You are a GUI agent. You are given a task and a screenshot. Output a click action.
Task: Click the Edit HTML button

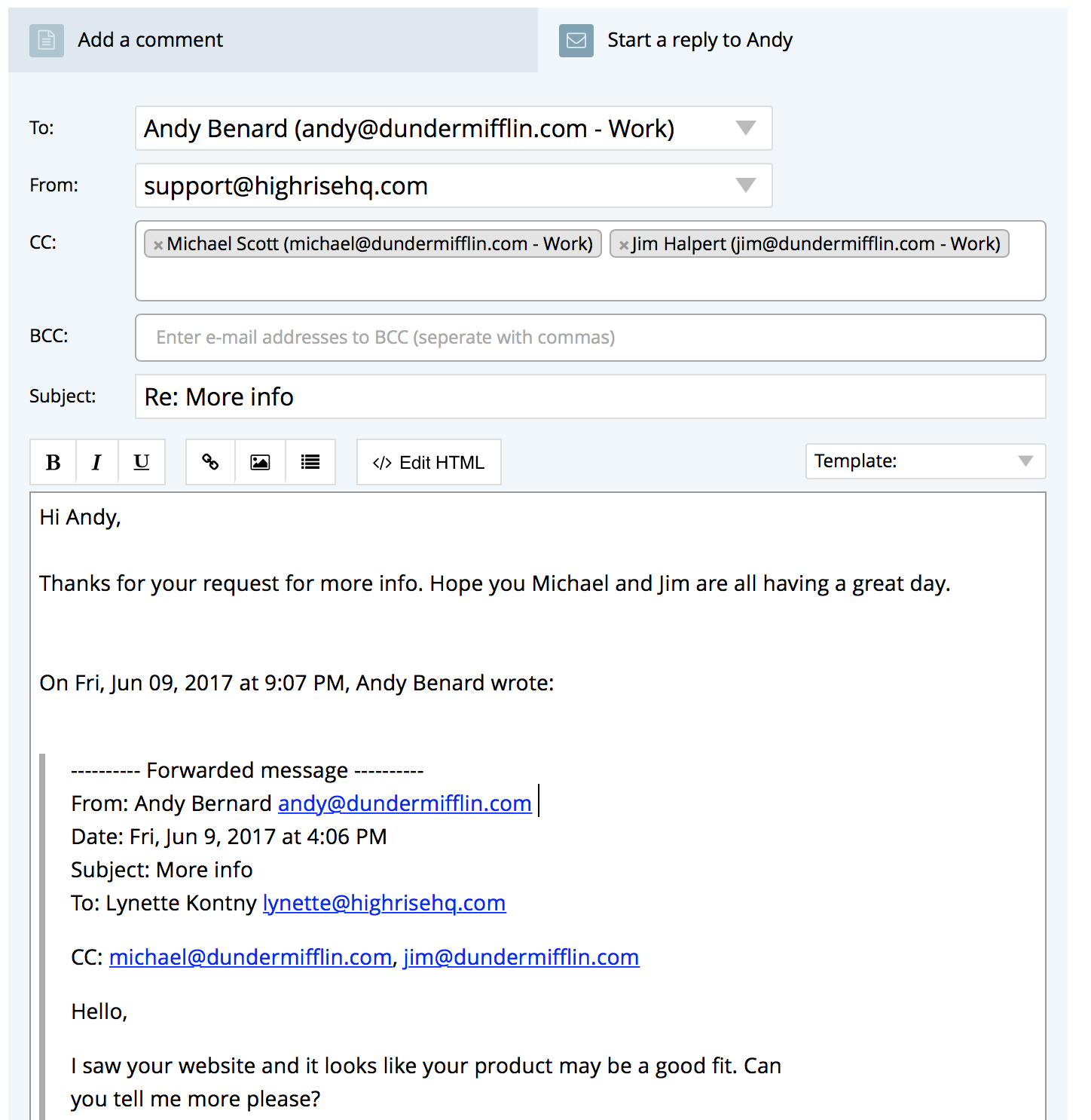pyautogui.click(x=429, y=462)
